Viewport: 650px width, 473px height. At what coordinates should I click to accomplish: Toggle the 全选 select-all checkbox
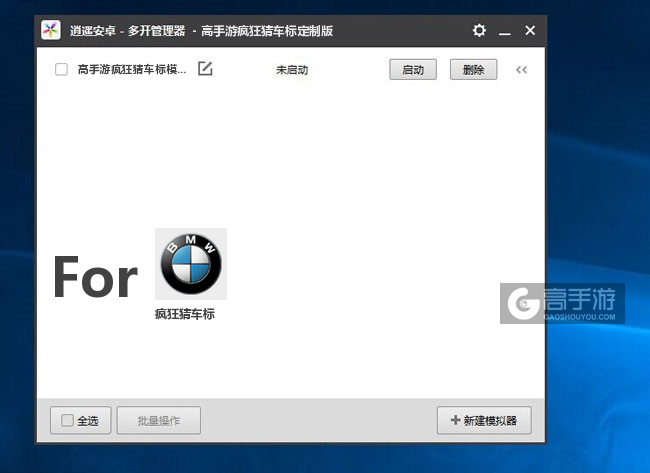pos(67,421)
